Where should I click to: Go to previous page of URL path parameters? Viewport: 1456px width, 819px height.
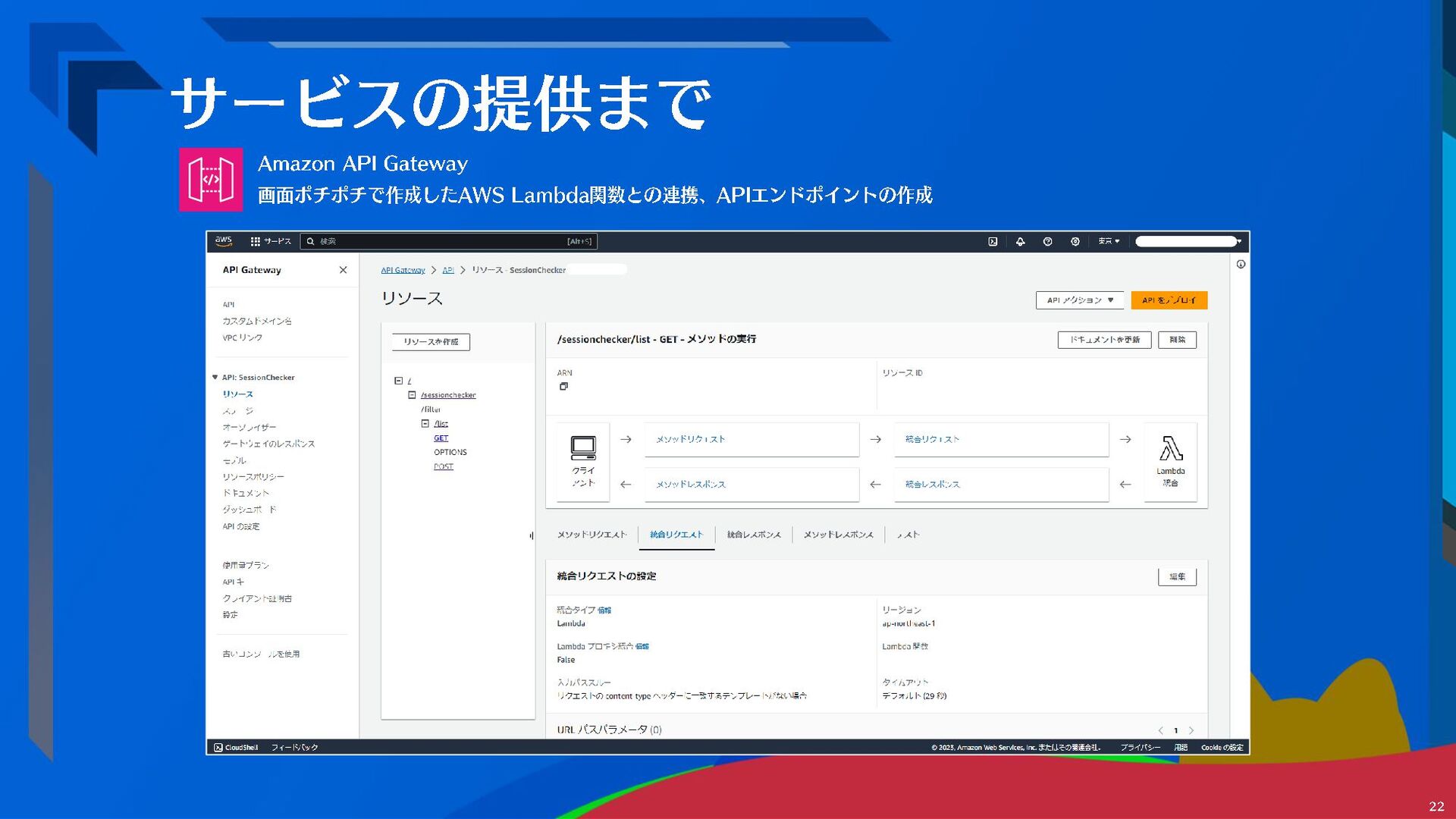click(1160, 730)
